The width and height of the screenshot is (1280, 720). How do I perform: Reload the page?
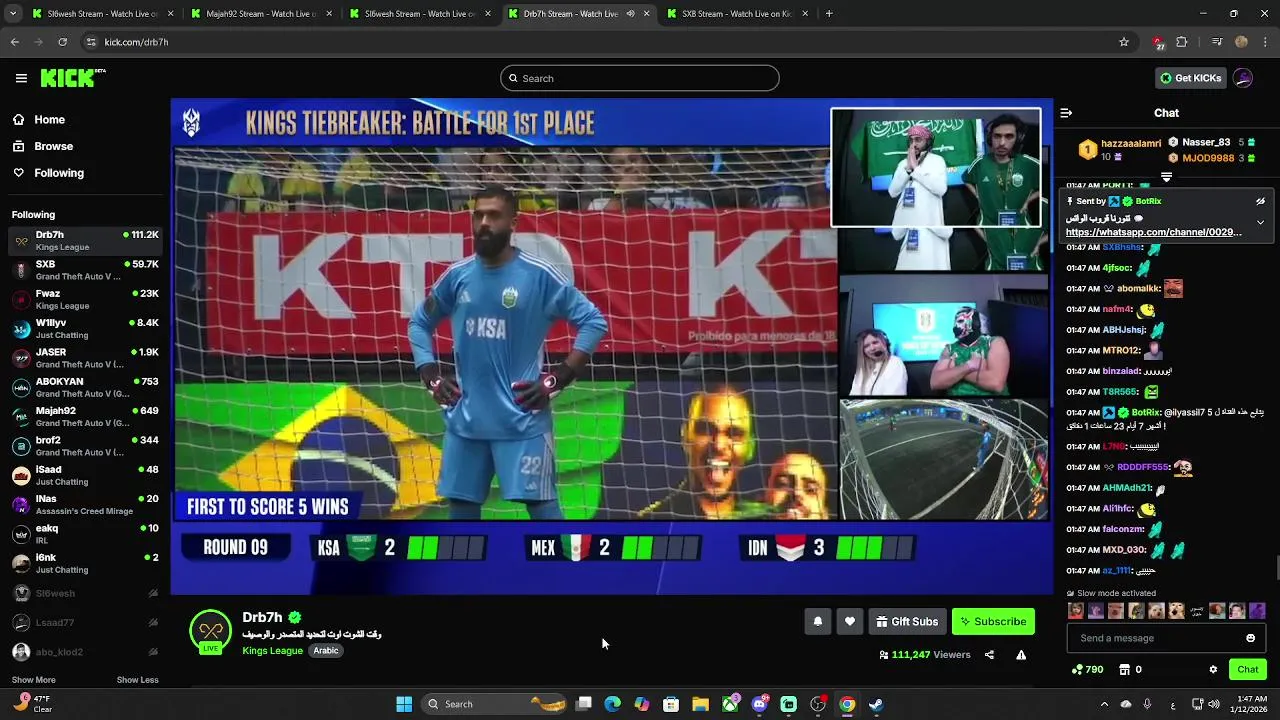tap(62, 42)
